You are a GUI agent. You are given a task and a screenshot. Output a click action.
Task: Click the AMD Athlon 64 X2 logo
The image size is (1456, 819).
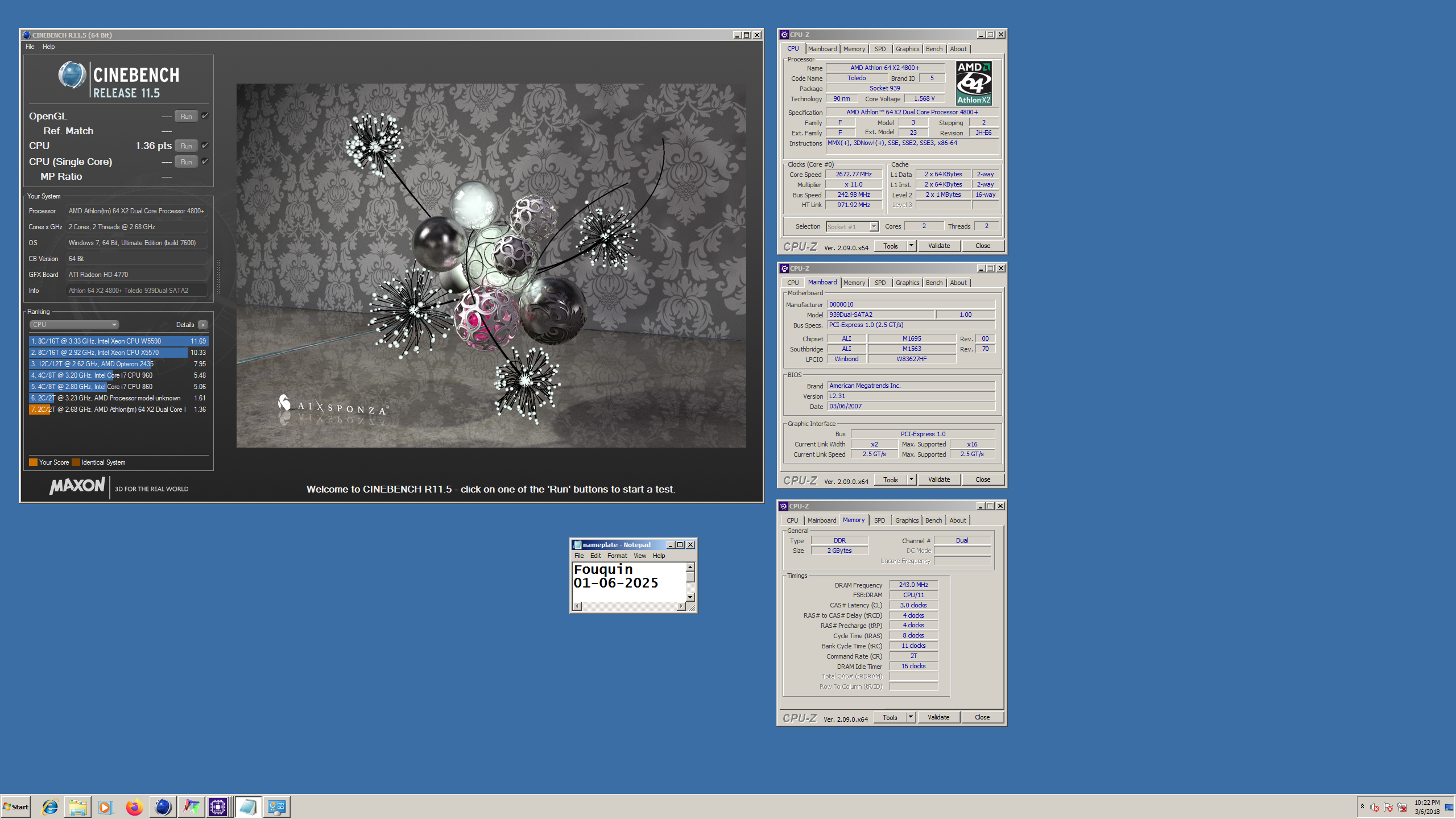click(x=974, y=83)
